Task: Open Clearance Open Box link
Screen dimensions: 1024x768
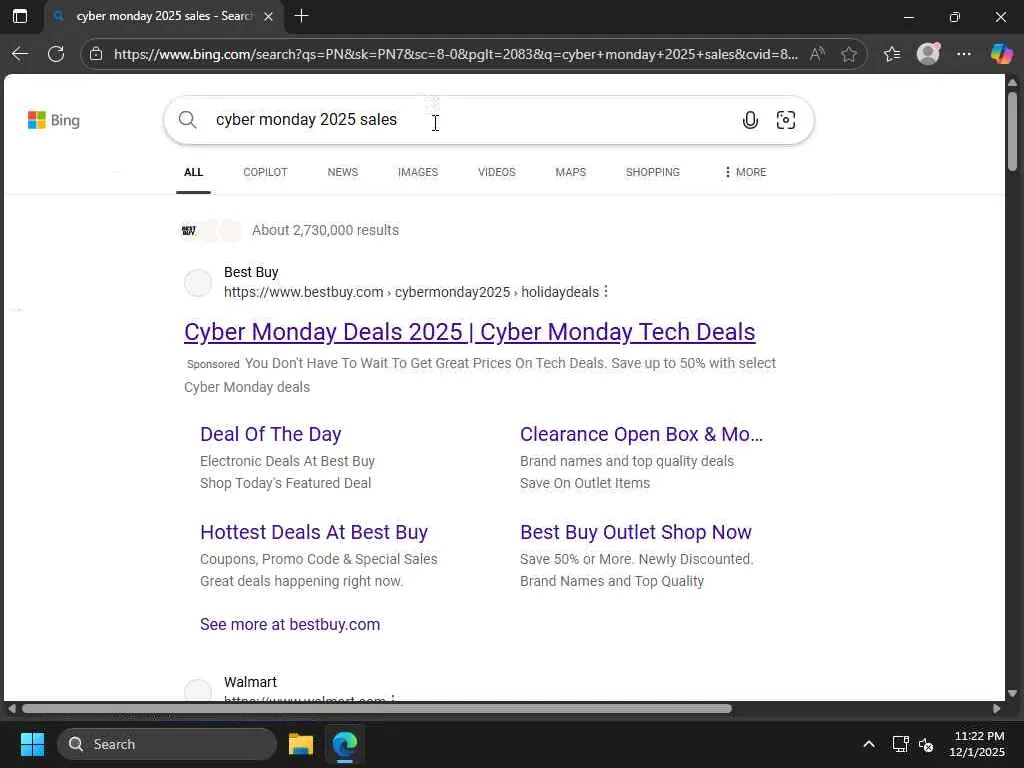Action: pyautogui.click(x=641, y=434)
